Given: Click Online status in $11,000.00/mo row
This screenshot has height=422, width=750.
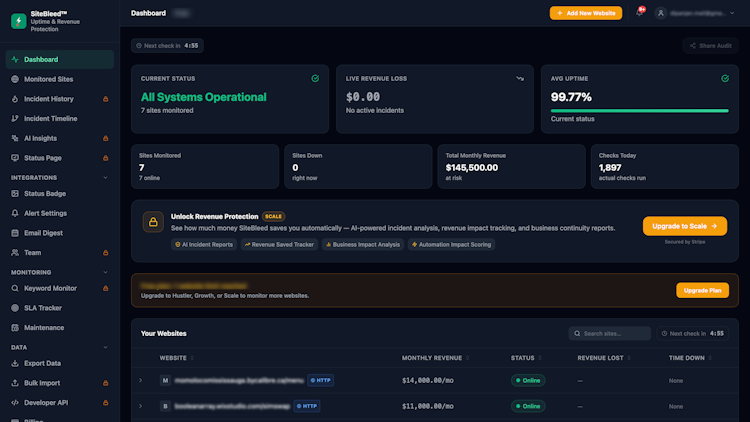Looking at the screenshot, I should (528, 406).
